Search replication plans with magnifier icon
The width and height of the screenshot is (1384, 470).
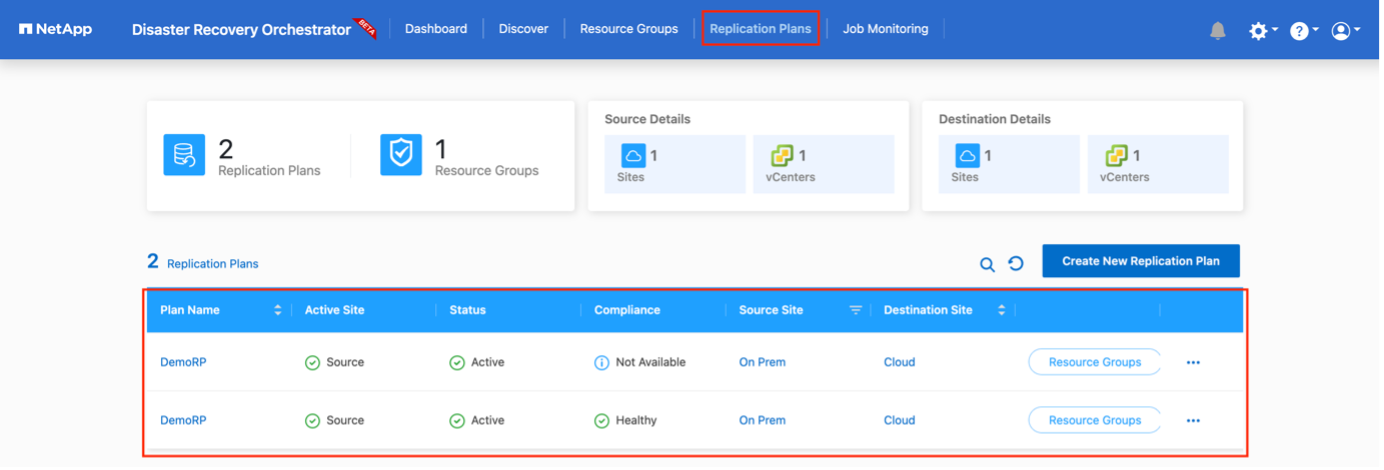tap(987, 264)
